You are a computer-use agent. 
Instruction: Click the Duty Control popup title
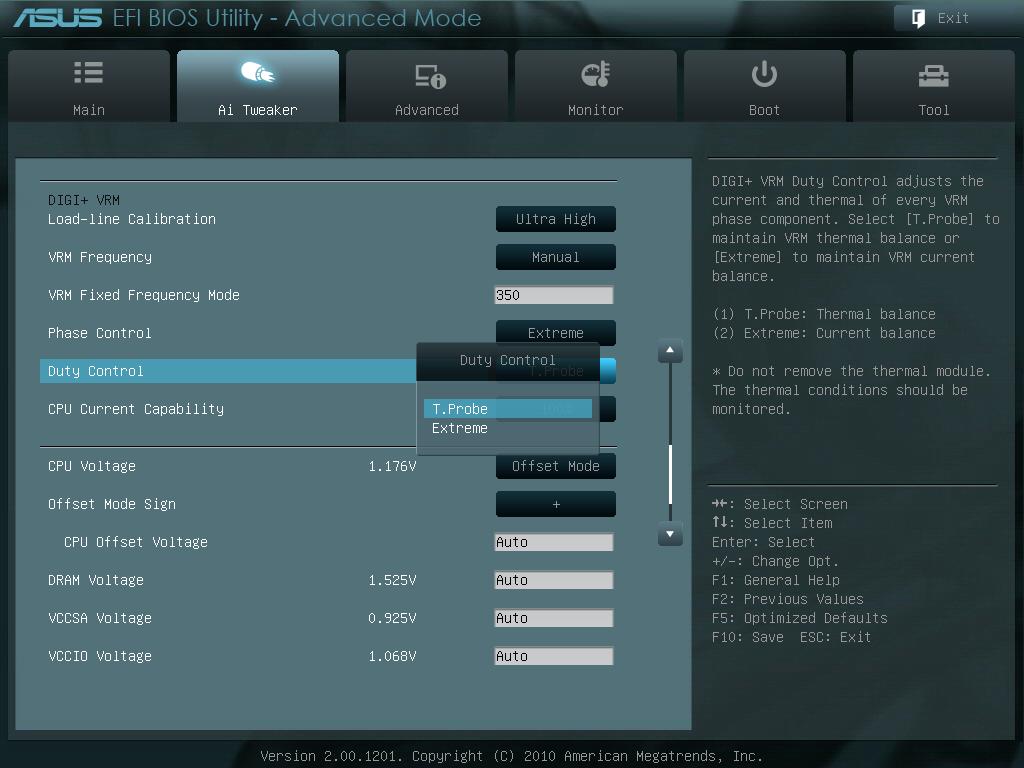click(x=507, y=360)
